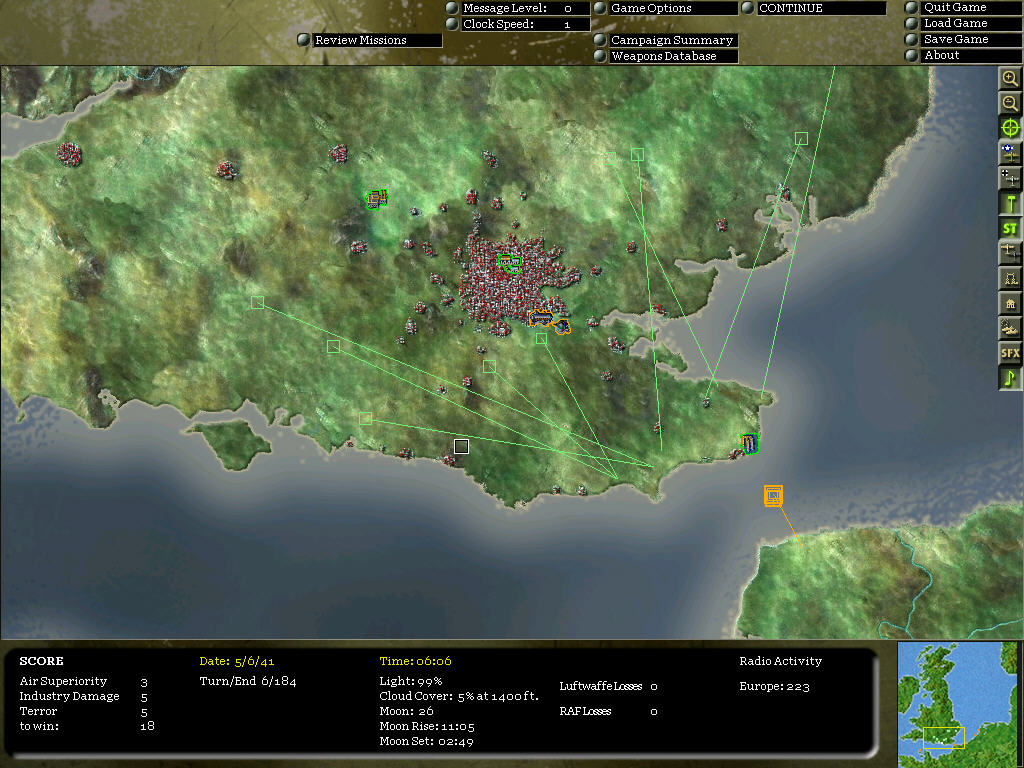Click the Clock Speed value field

568,24
